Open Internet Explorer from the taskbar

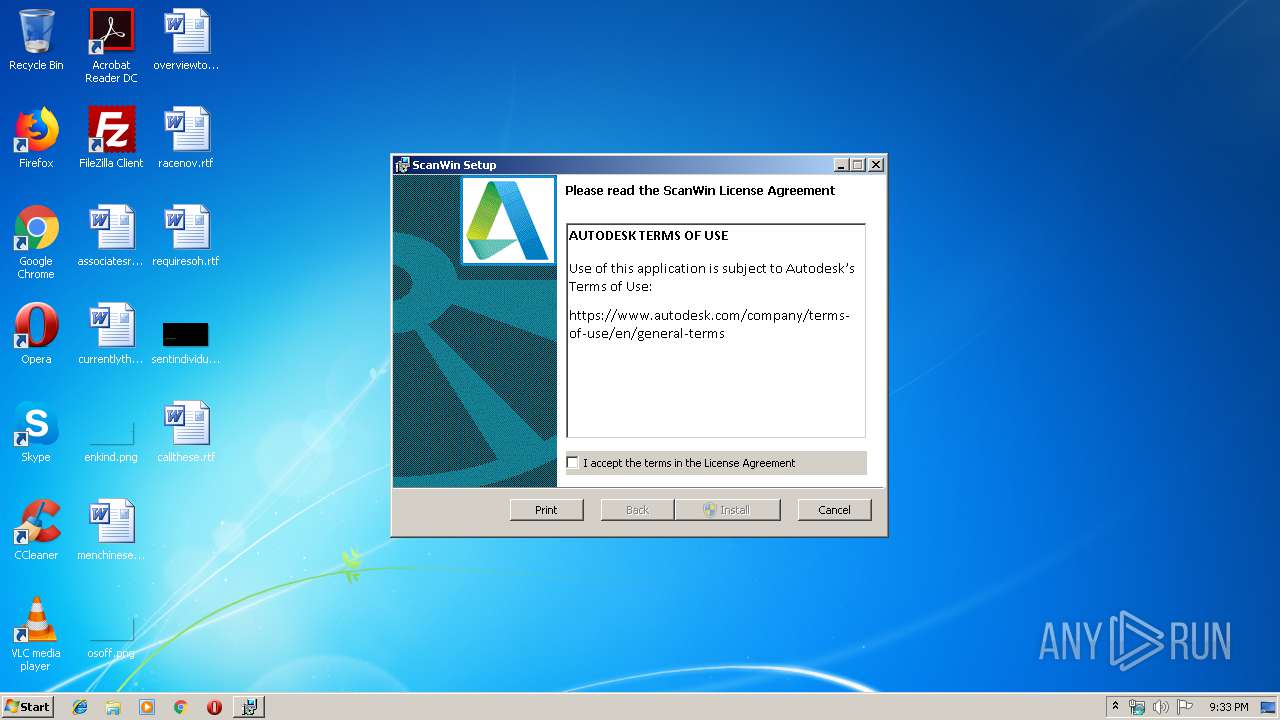click(80, 707)
